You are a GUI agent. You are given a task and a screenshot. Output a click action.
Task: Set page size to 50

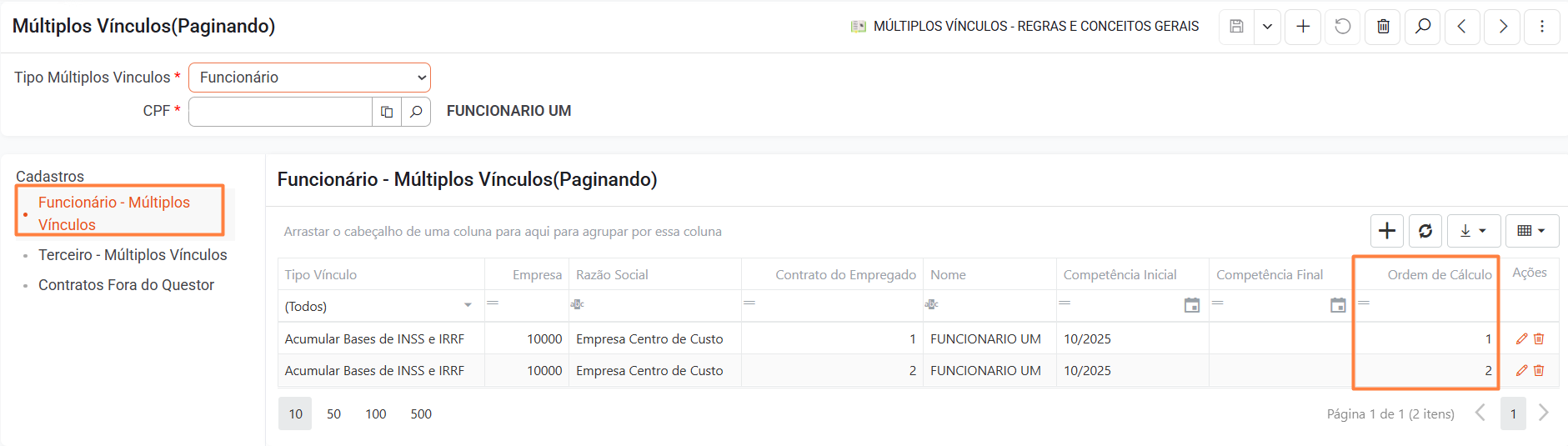tap(333, 414)
